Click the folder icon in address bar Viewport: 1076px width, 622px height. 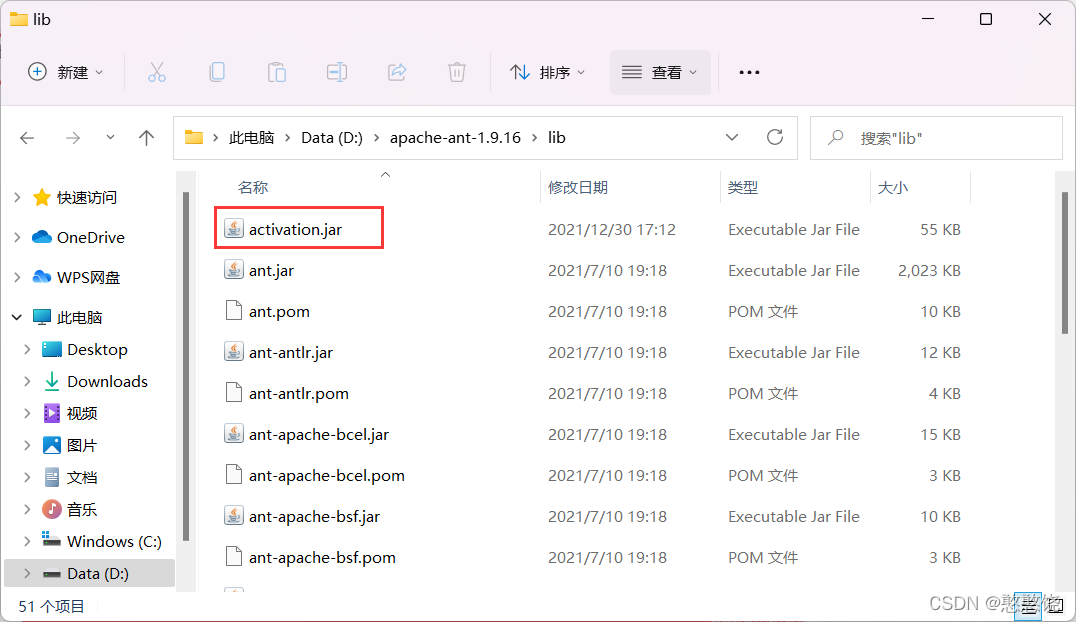tap(194, 137)
